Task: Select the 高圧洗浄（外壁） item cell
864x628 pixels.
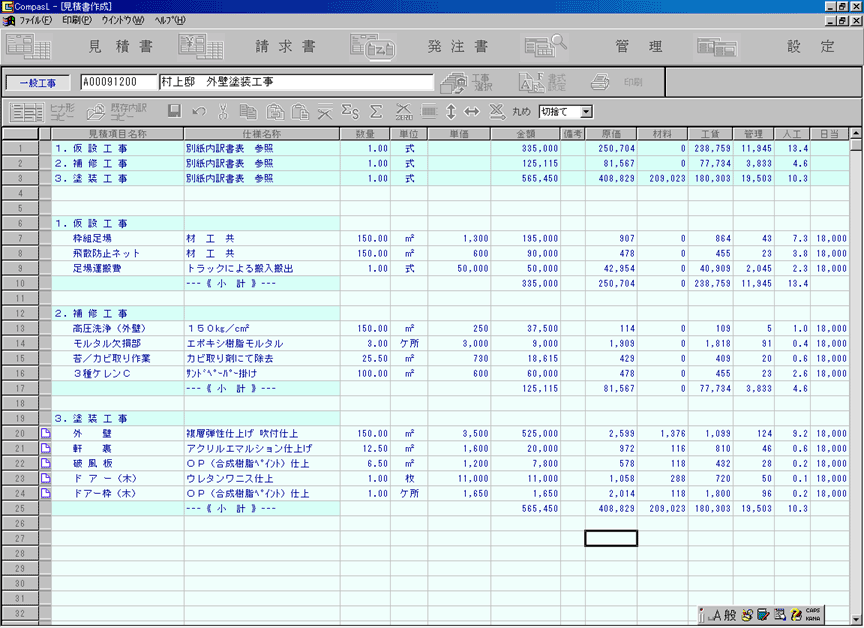Action: [x=117, y=329]
